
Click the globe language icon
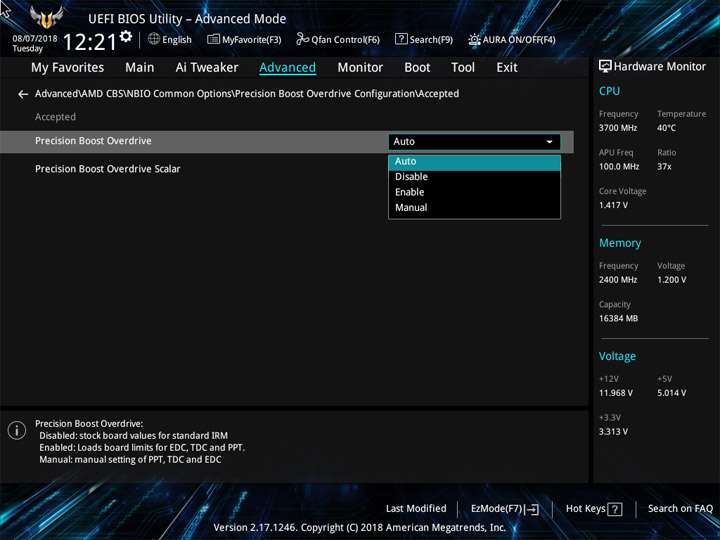click(x=154, y=39)
